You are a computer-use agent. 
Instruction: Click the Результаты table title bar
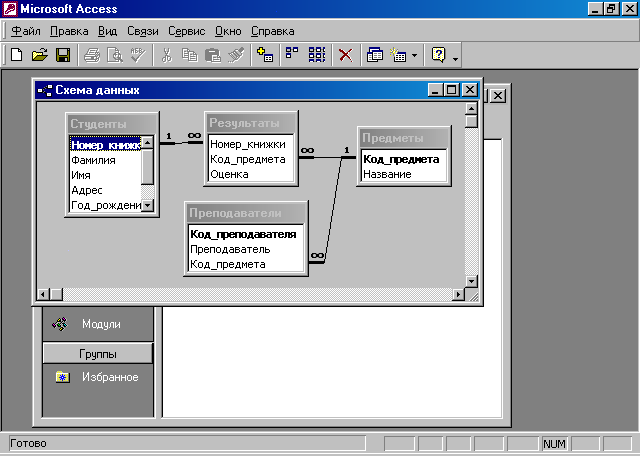click(251, 123)
